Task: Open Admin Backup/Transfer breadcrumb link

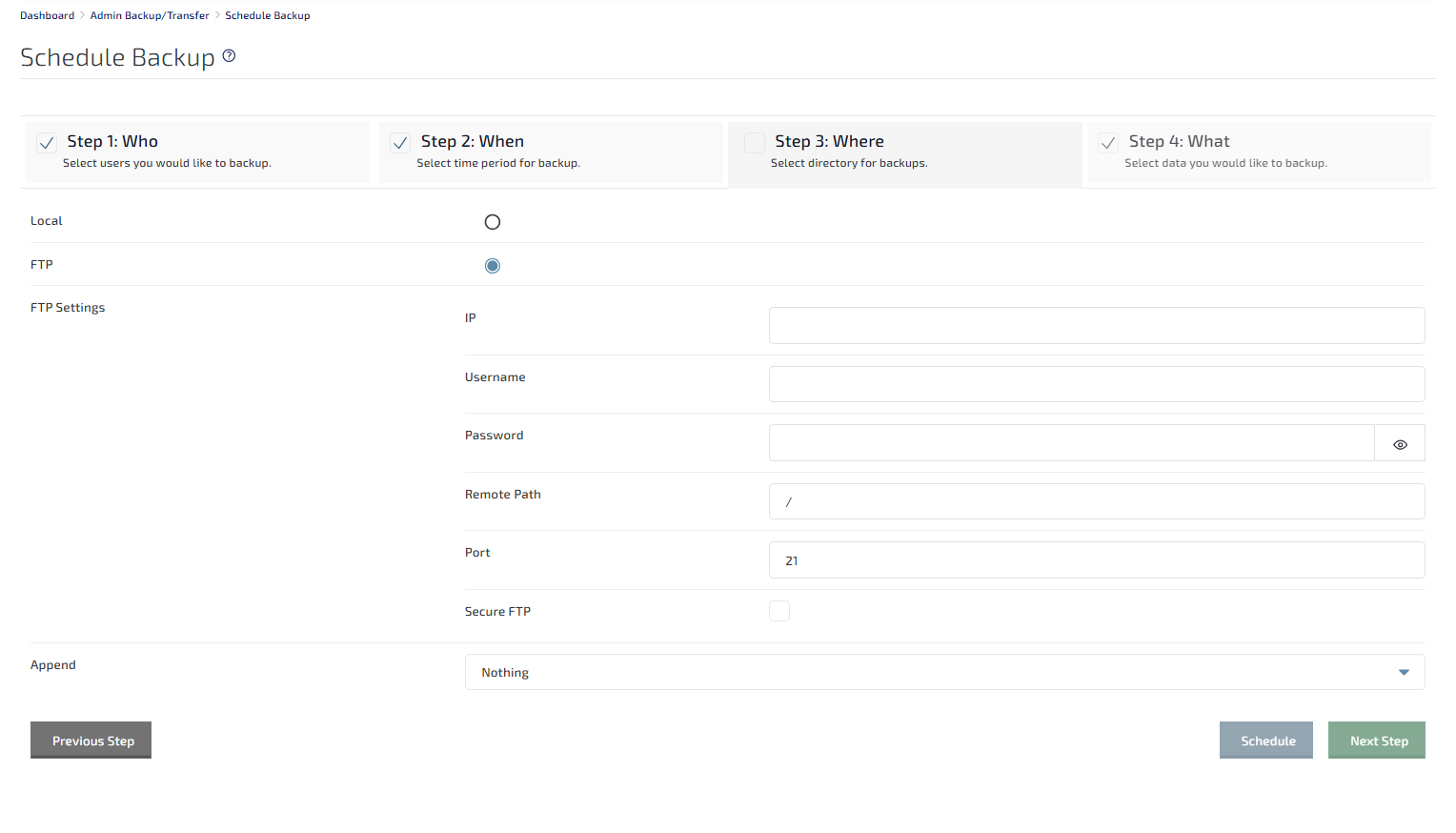Action: [150, 15]
